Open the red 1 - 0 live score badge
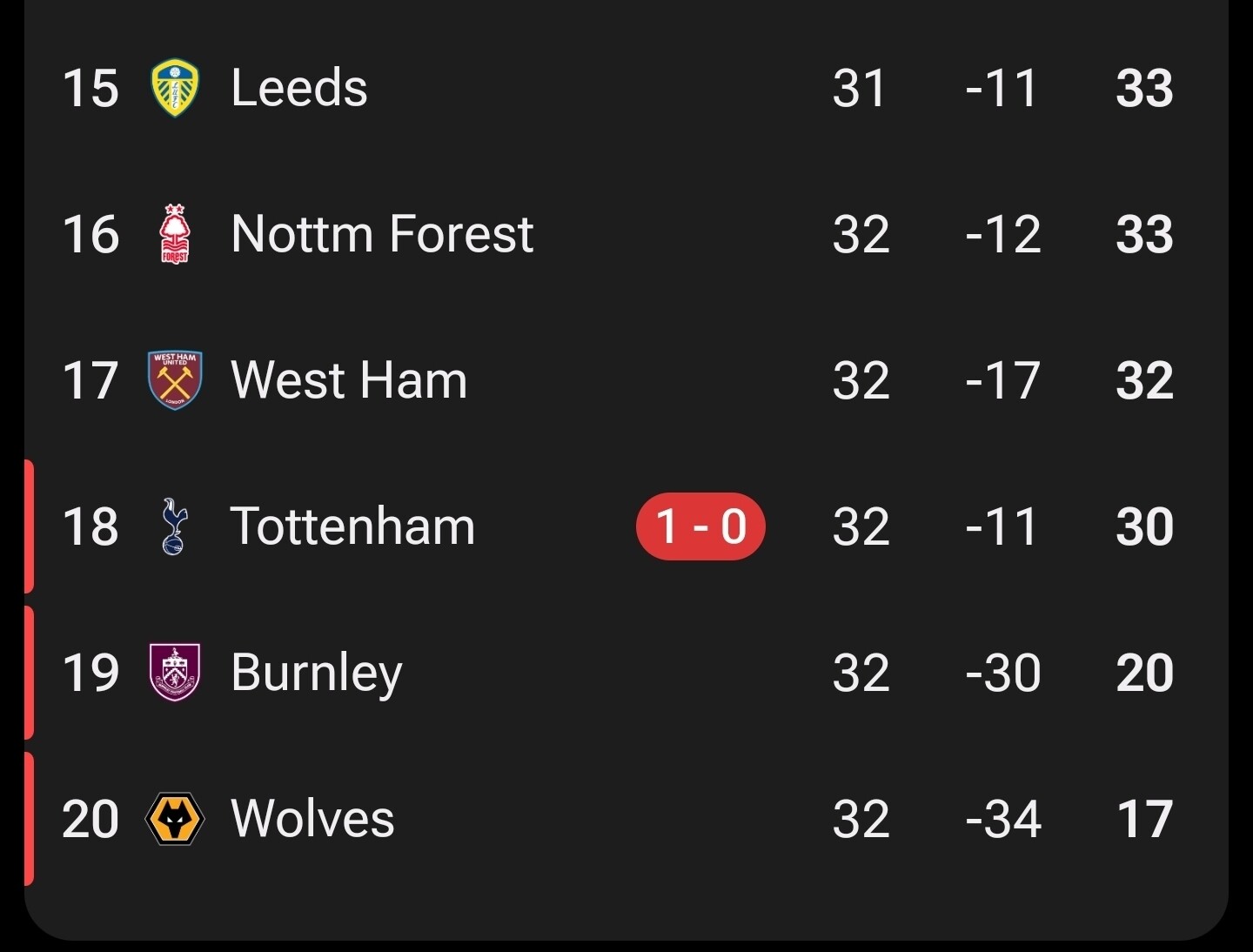This screenshot has height=952, width=1253. click(x=700, y=526)
